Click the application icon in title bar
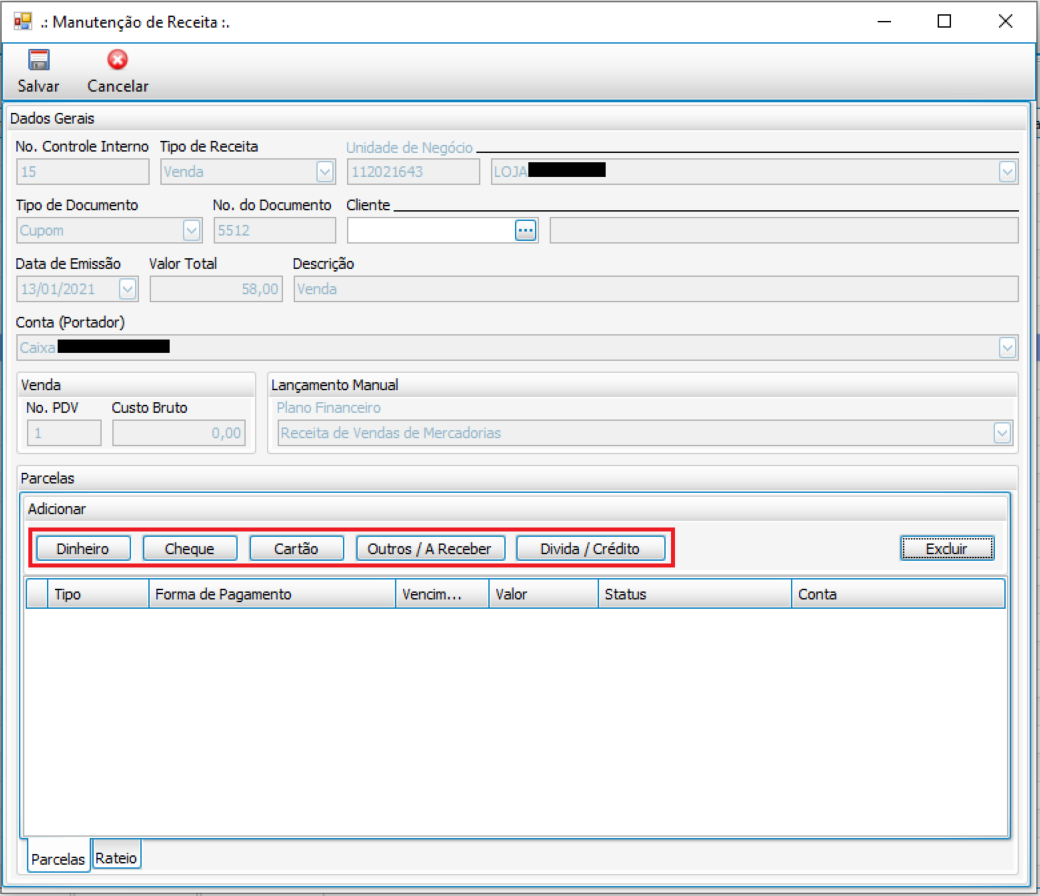 [23, 21]
